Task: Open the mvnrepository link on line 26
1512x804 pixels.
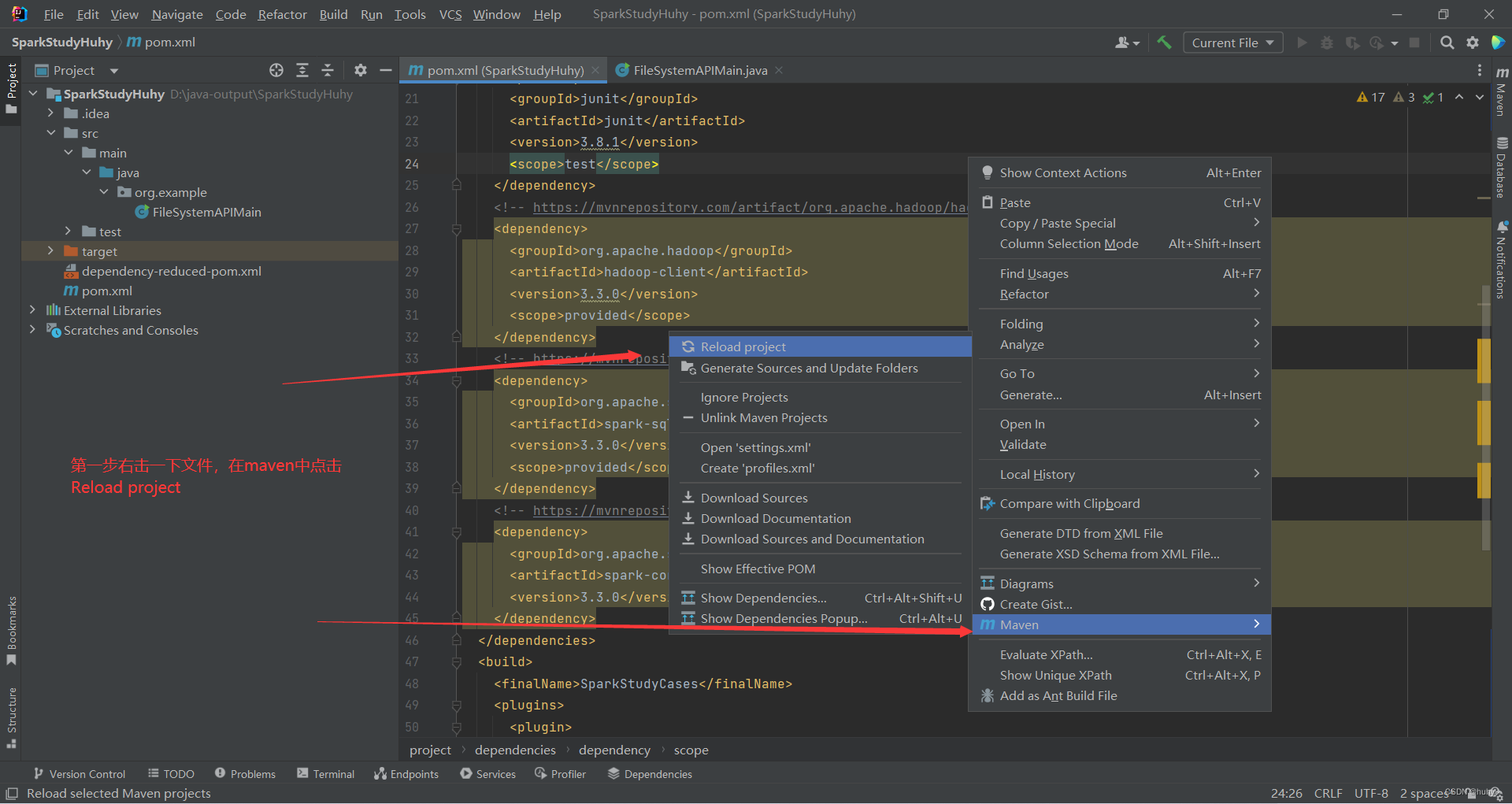Action: [x=750, y=207]
